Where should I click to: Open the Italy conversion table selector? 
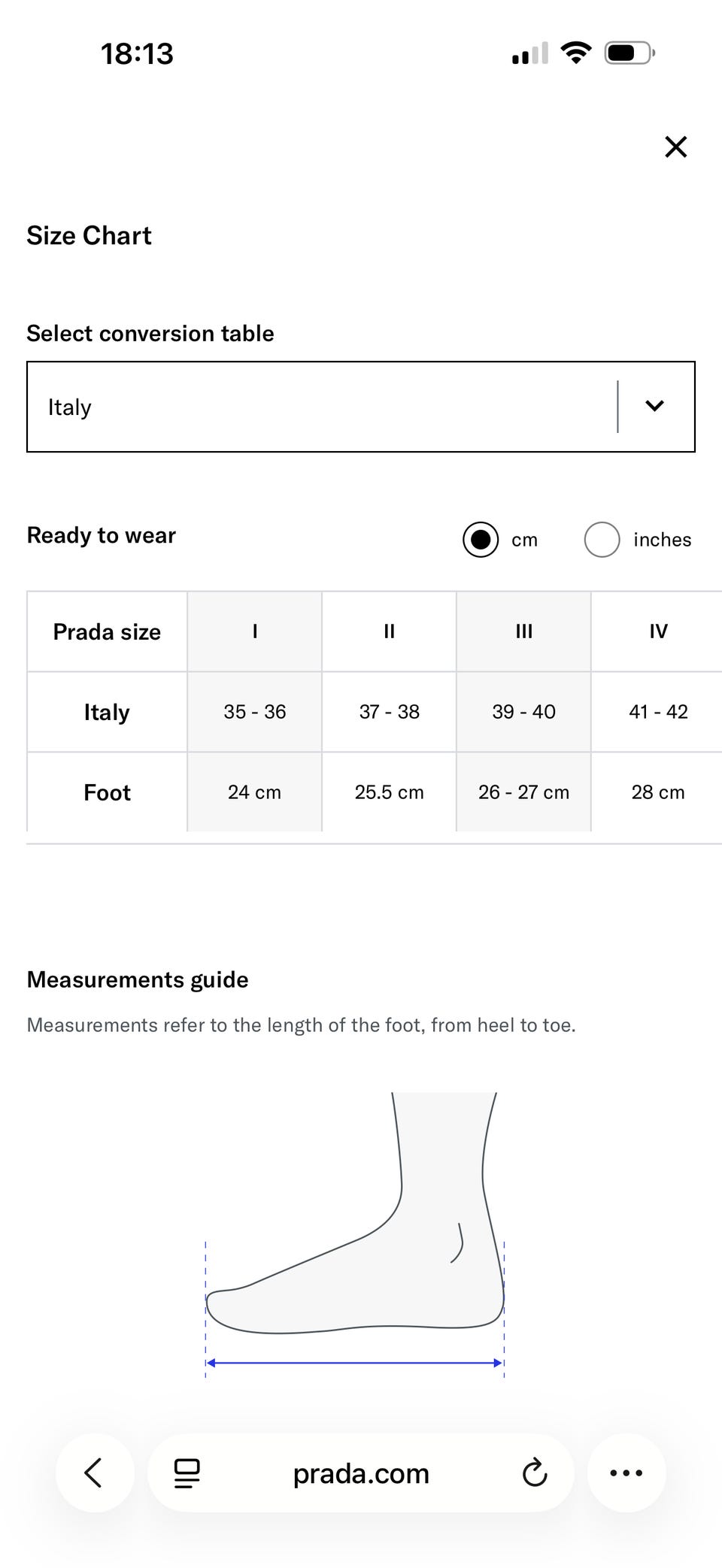click(x=323, y=407)
